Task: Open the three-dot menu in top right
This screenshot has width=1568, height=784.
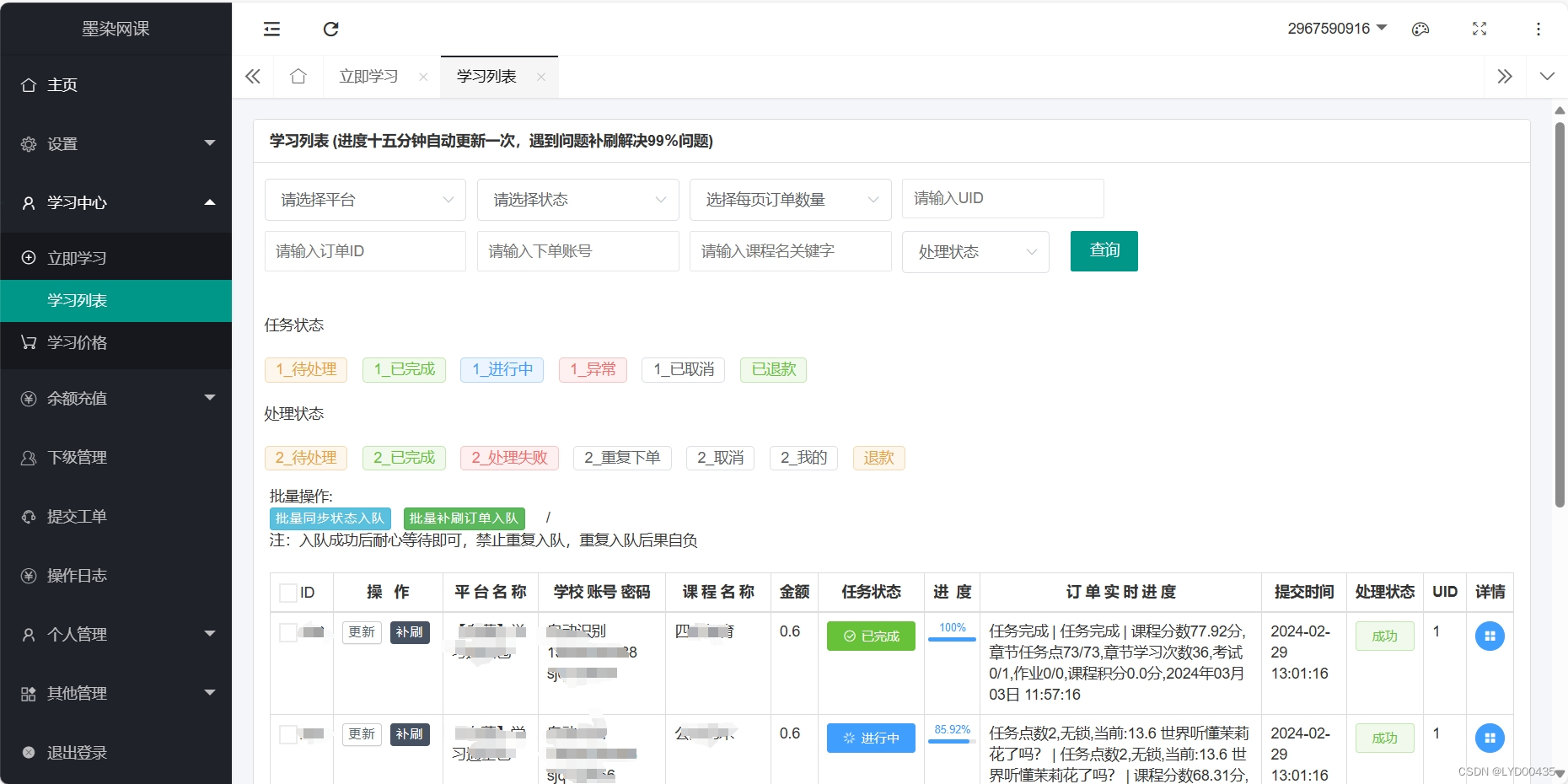Action: pyautogui.click(x=1538, y=29)
